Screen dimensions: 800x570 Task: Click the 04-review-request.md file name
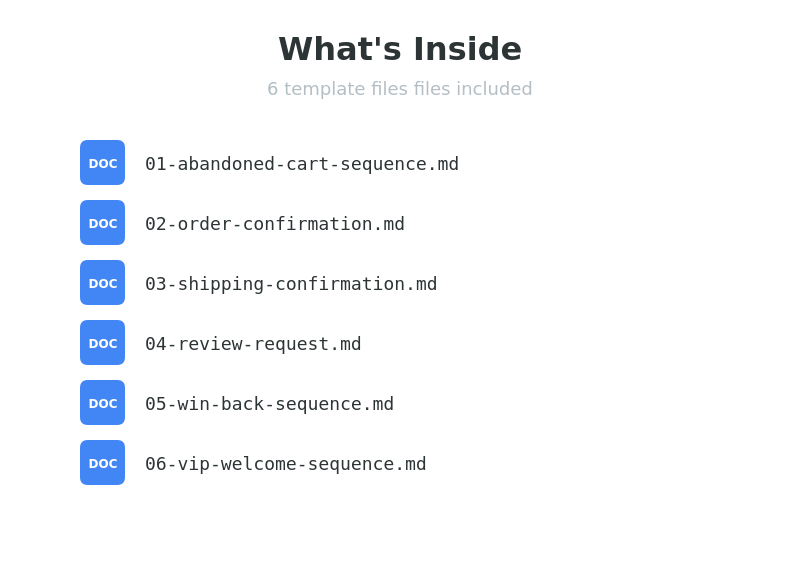(253, 344)
